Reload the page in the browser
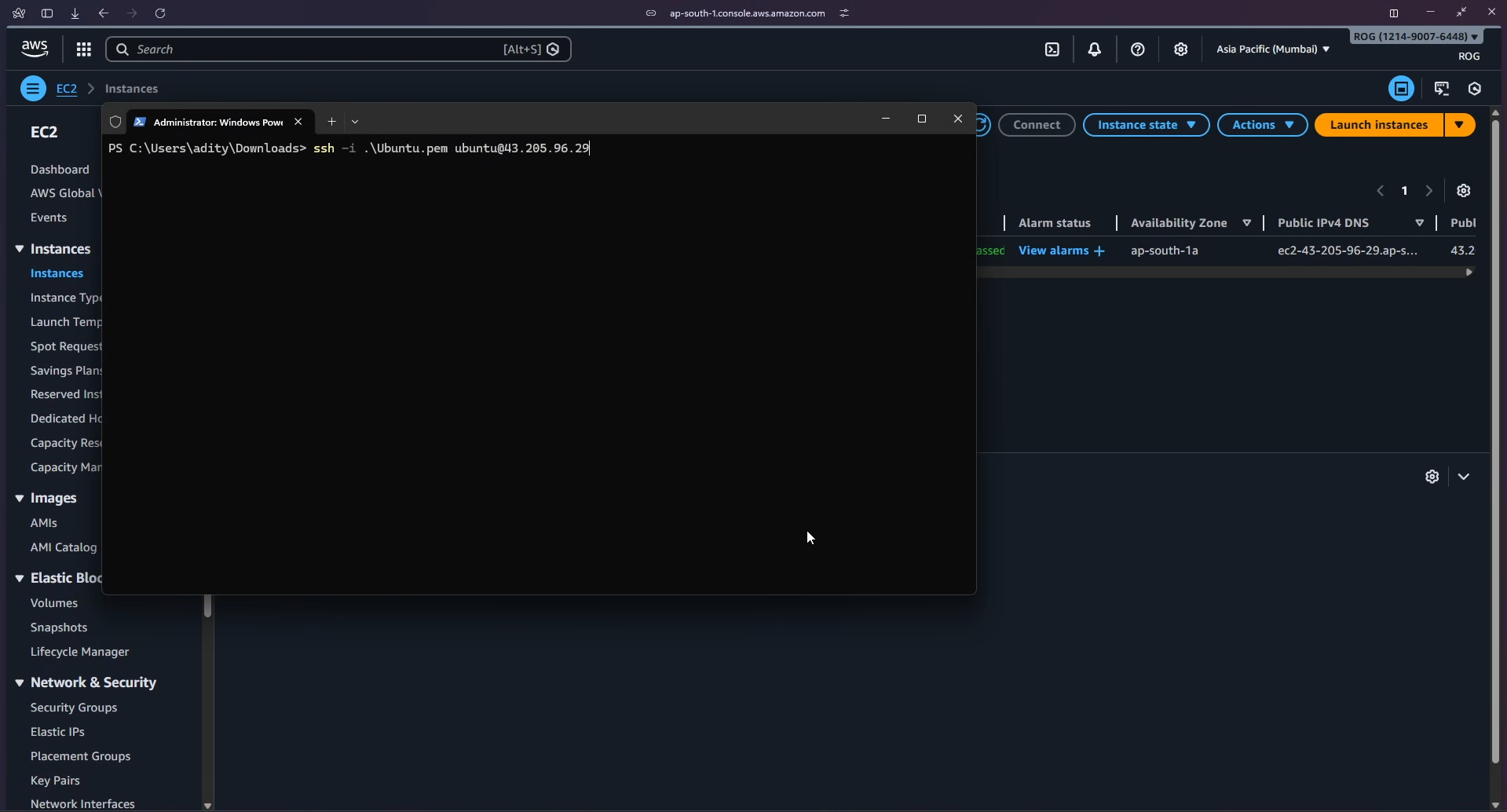This screenshot has height=812, width=1507. click(160, 13)
